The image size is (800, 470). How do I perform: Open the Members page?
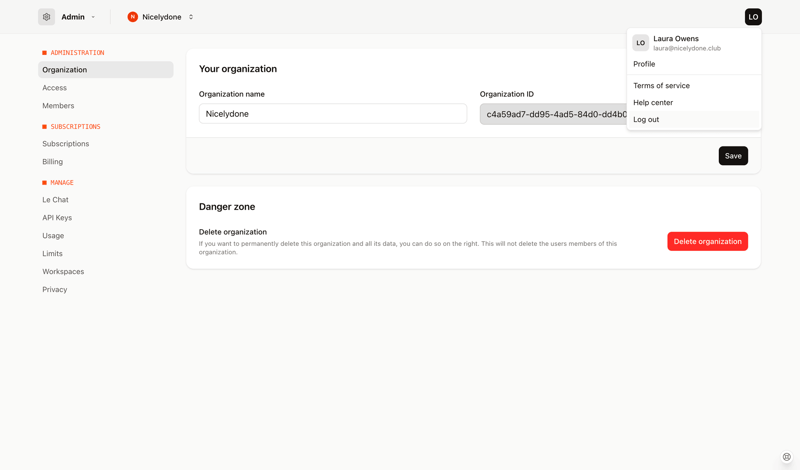[58, 106]
